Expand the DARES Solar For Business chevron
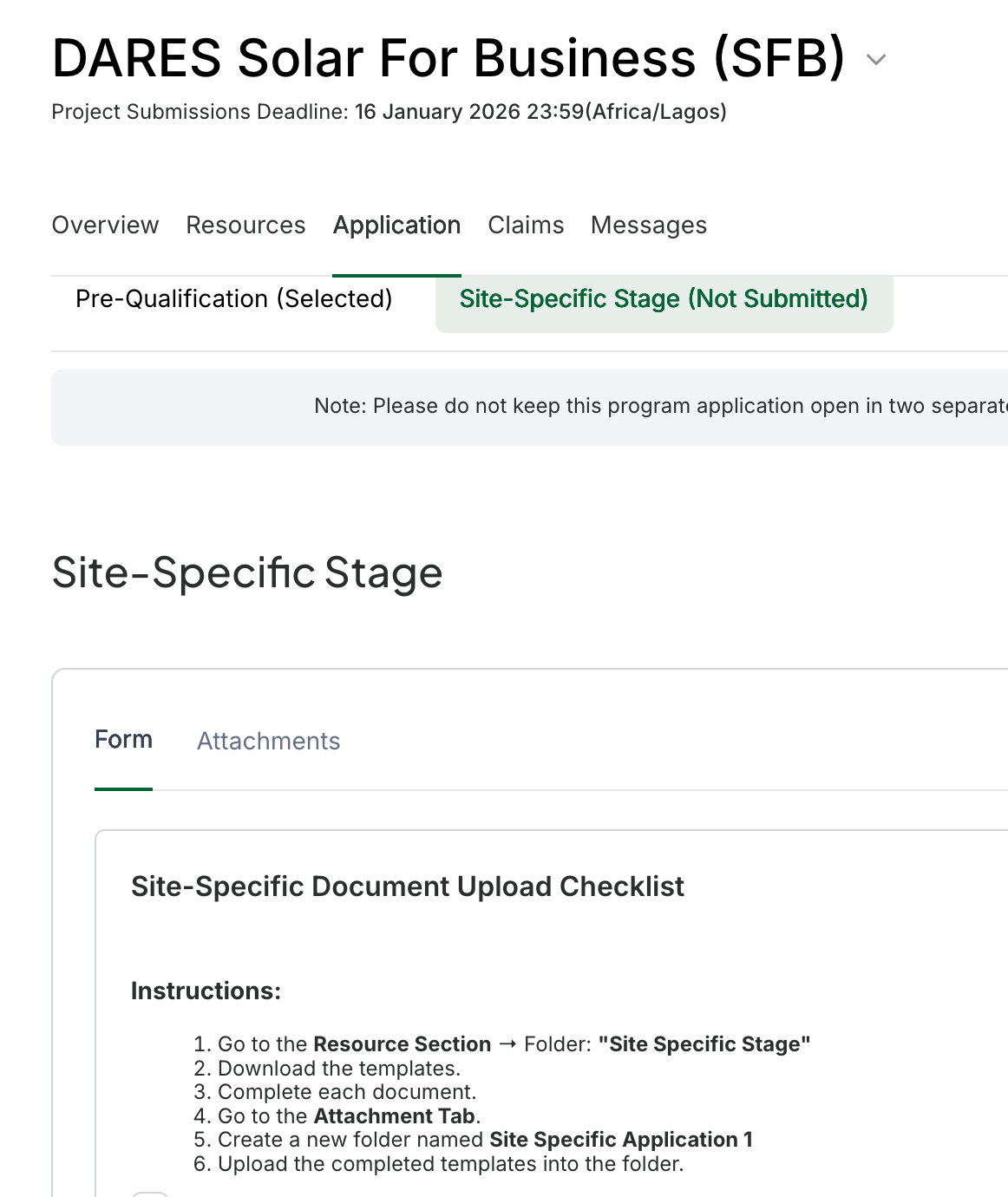1008x1197 pixels. point(876,60)
